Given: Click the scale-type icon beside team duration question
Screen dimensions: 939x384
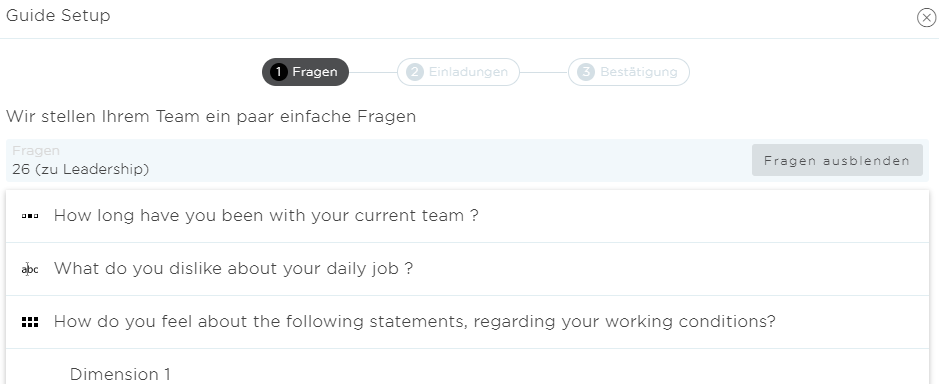Looking at the screenshot, I should point(30,216).
